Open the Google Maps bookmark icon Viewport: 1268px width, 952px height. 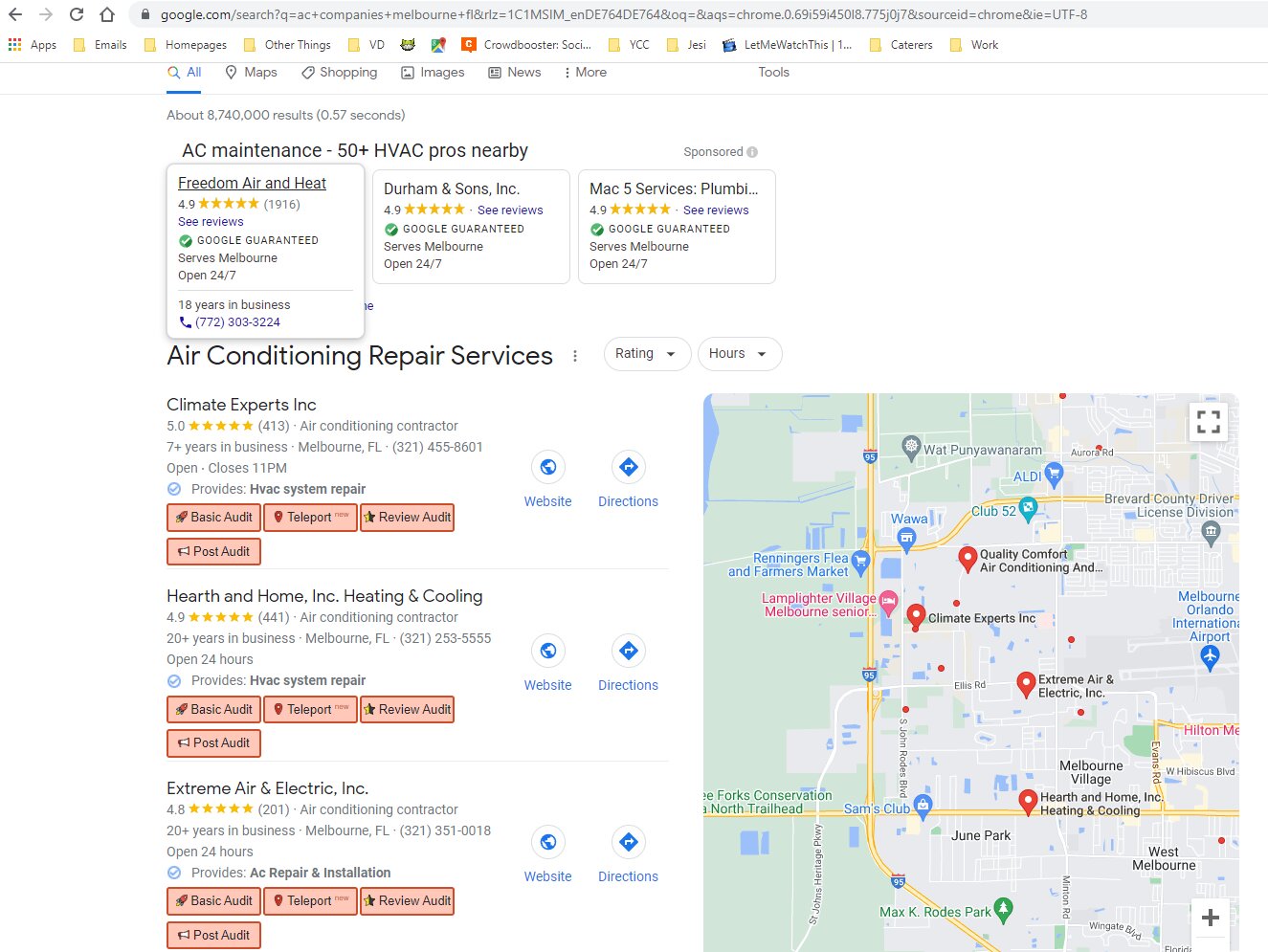coord(438,45)
